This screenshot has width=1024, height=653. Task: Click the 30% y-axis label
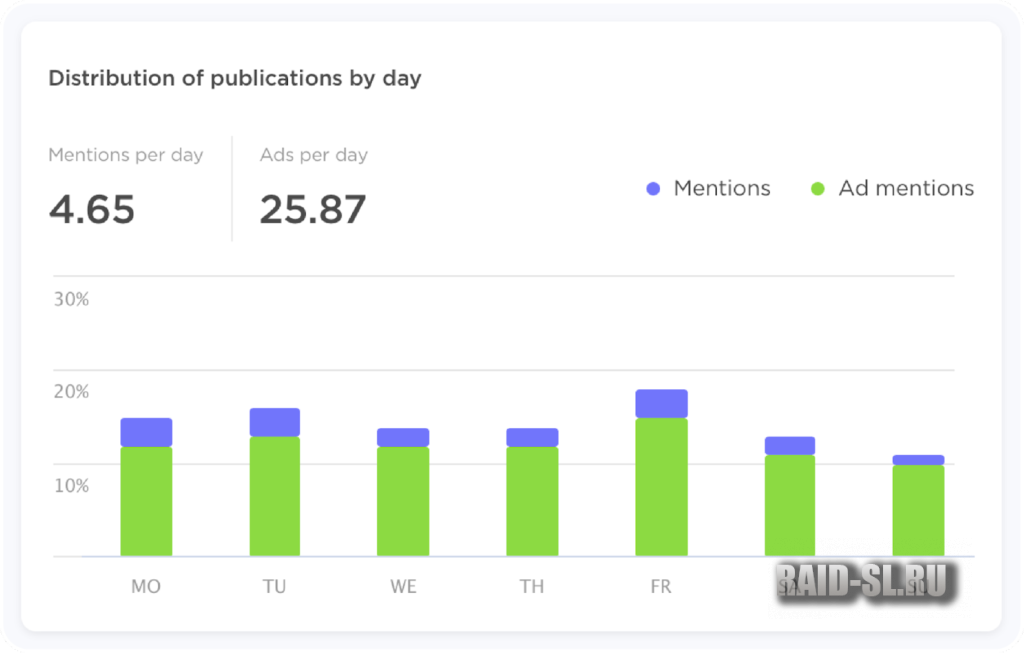tap(71, 299)
